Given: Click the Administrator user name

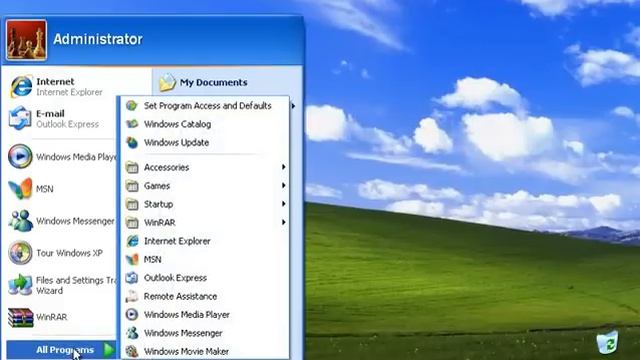Looking at the screenshot, I should click(x=98, y=39).
